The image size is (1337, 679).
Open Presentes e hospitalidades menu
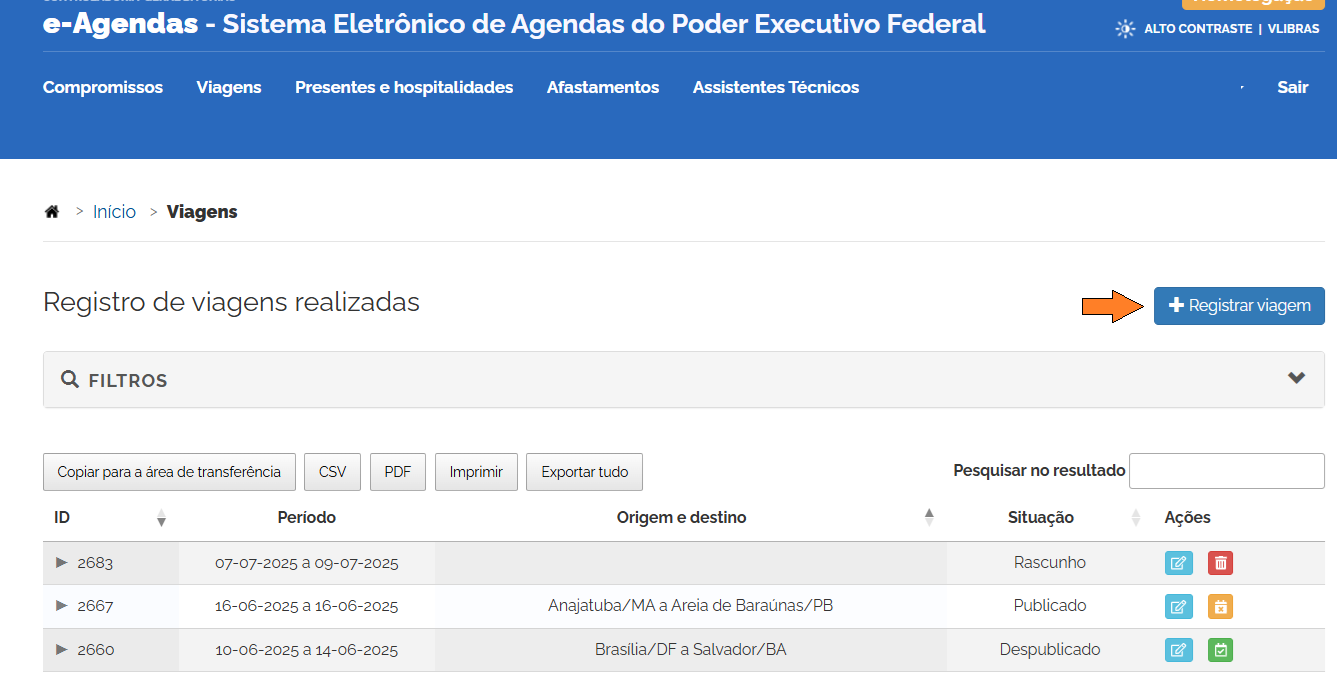(x=404, y=88)
